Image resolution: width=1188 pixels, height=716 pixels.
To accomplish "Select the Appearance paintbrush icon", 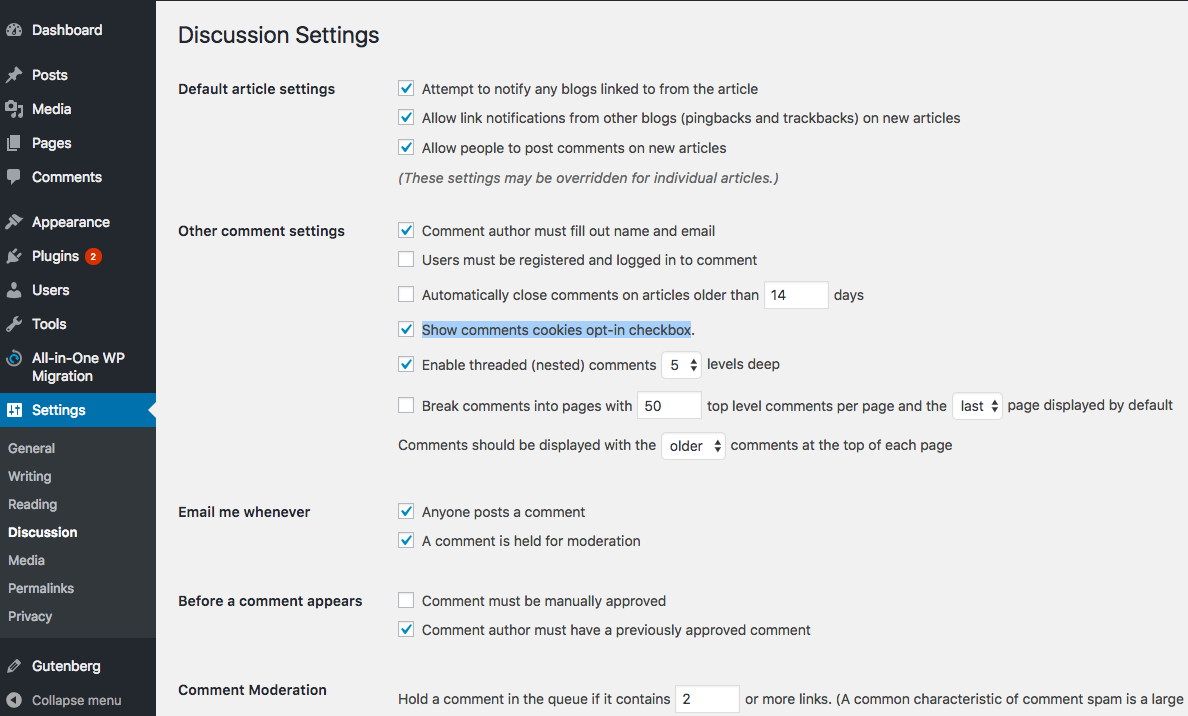I will (14, 222).
